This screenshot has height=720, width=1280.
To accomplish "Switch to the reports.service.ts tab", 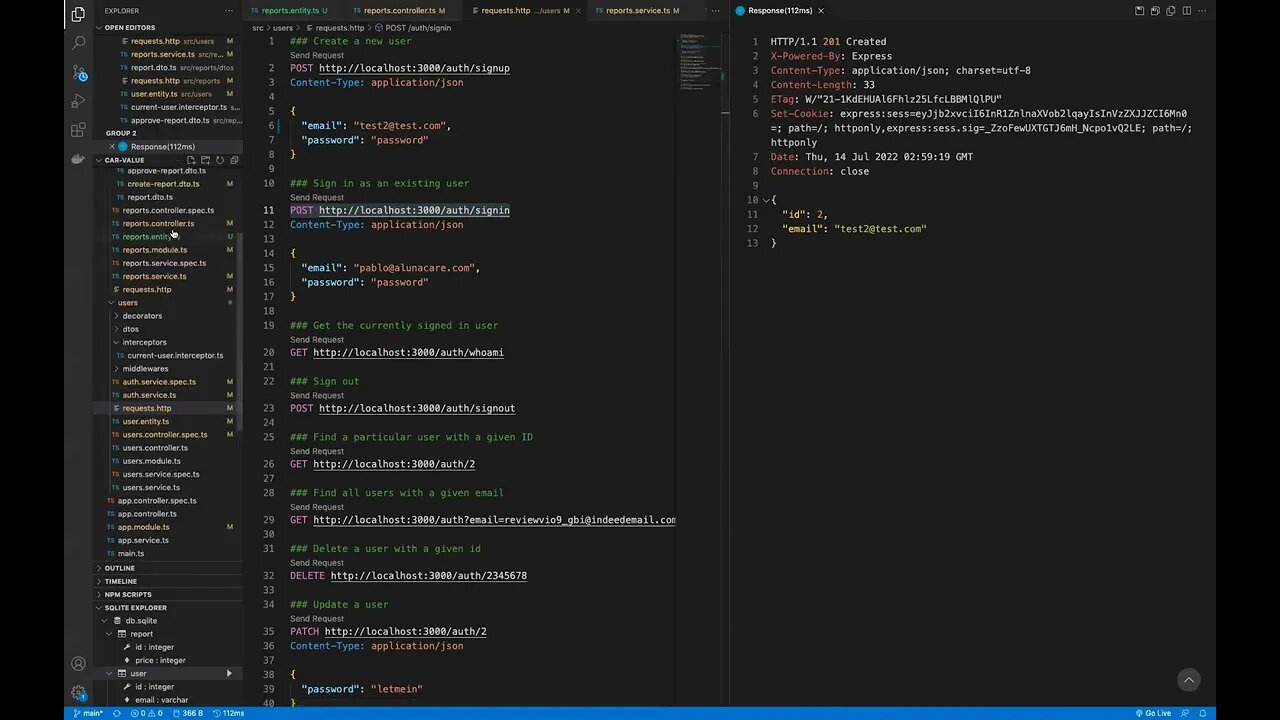I will click(641, 11).
